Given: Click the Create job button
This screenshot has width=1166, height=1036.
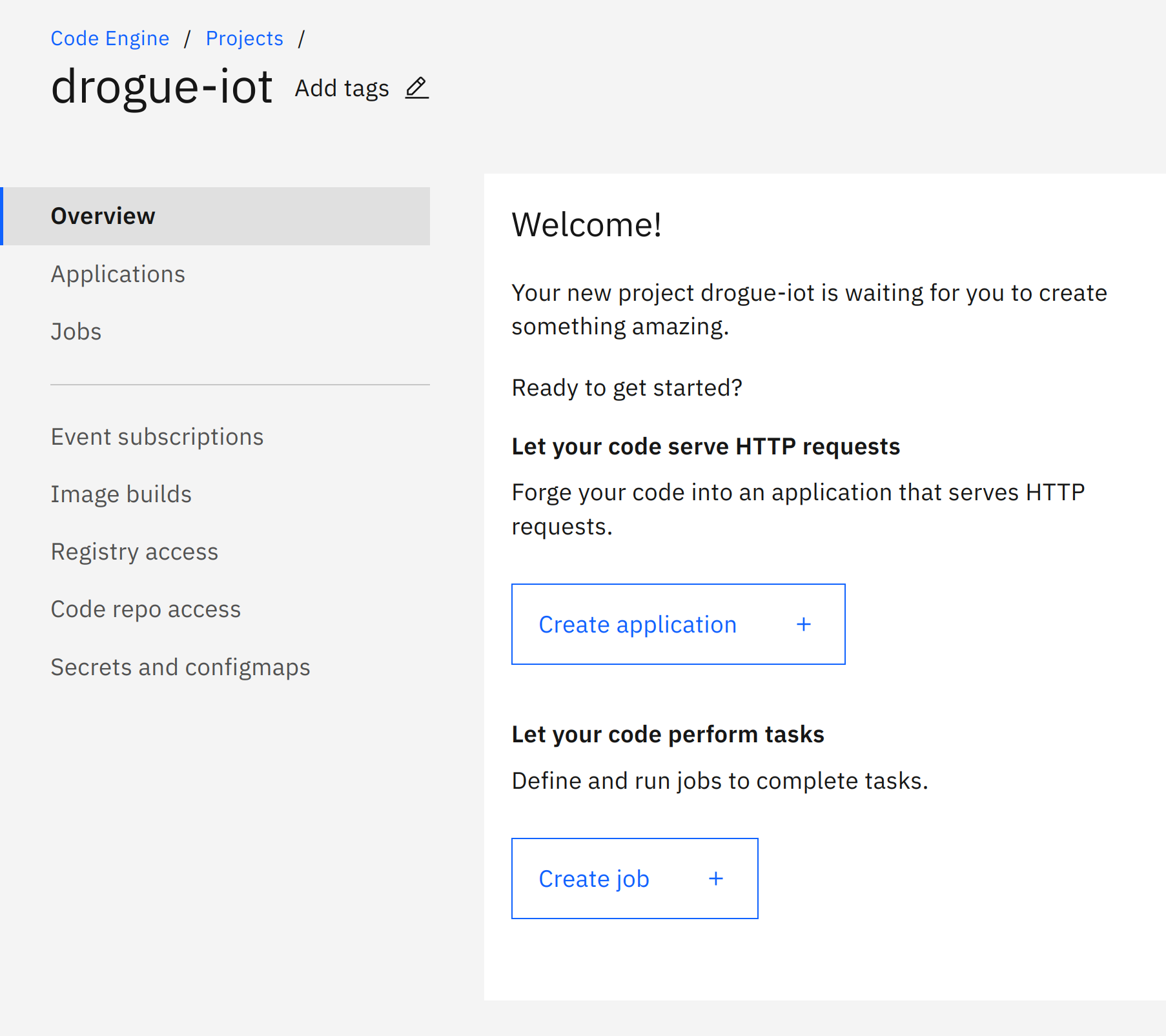Looking at the screenshot, I should click(635, 879).
